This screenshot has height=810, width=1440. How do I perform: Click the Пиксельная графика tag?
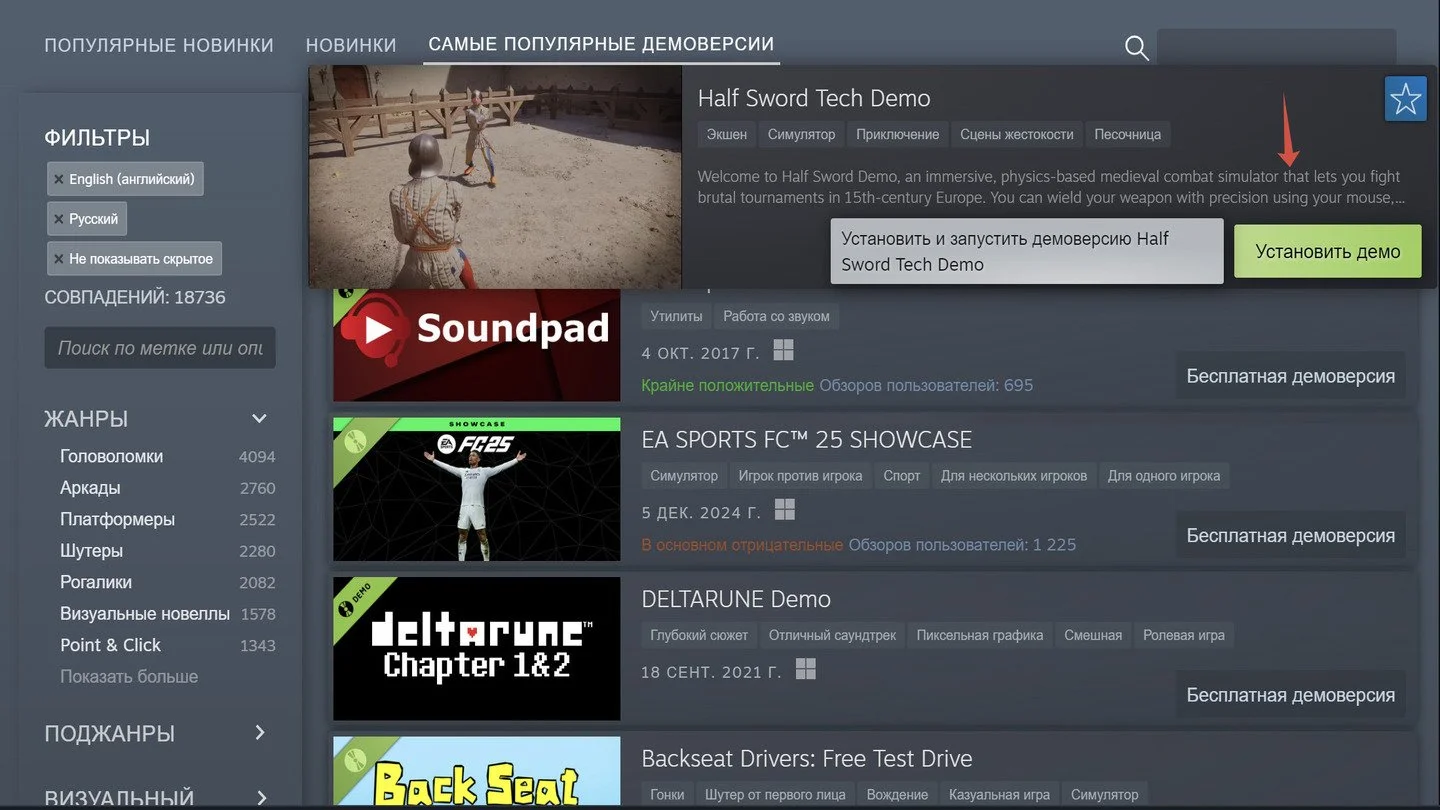click(x=980, y=635)
